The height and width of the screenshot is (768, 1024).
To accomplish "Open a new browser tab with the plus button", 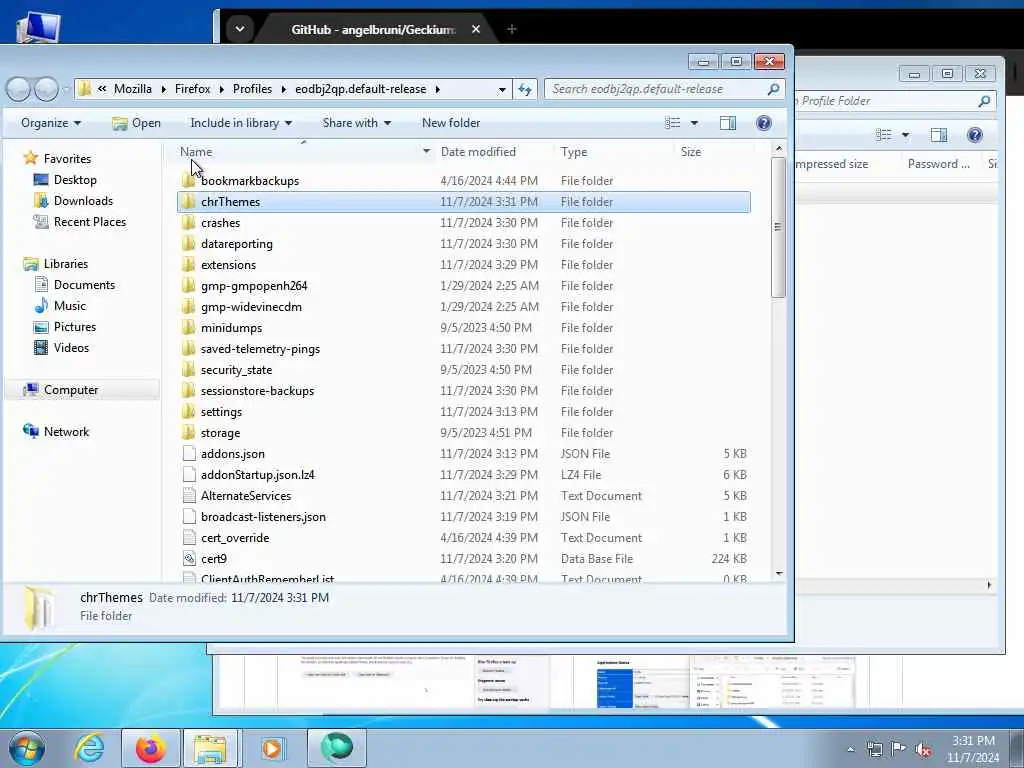I will point(511,29).
